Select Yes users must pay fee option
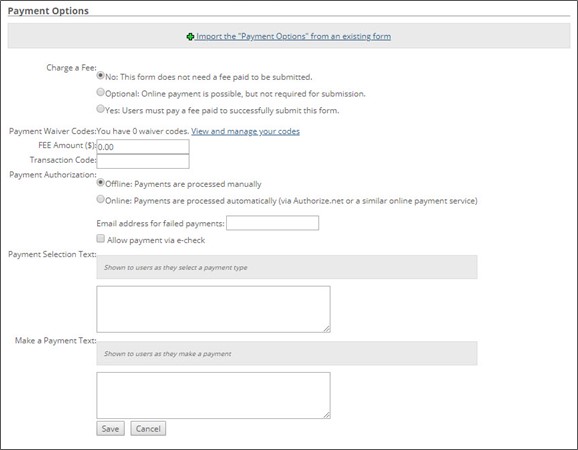The image size is (578, 450). point(100,109)
